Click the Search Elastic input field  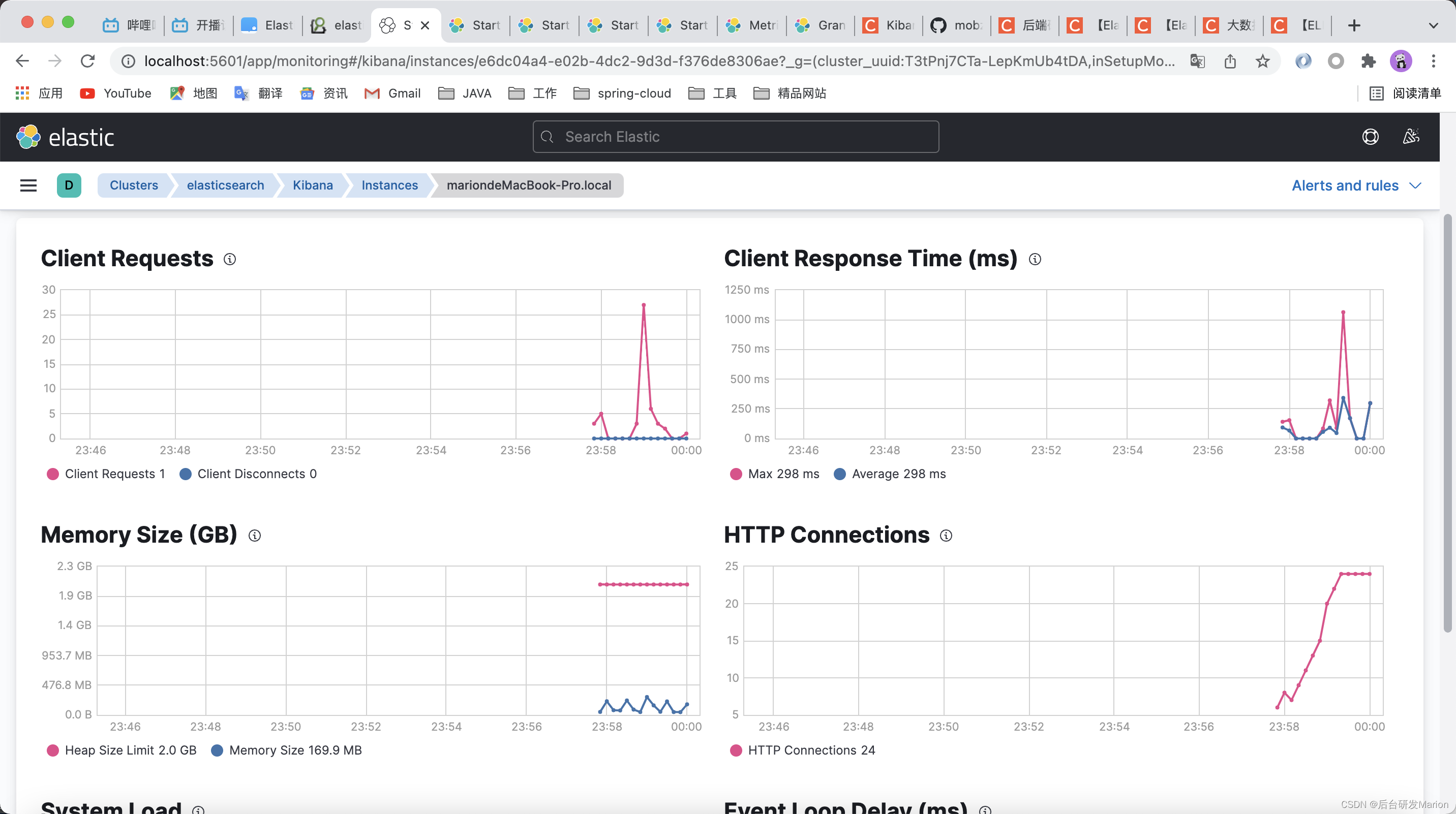pos(735,137)
